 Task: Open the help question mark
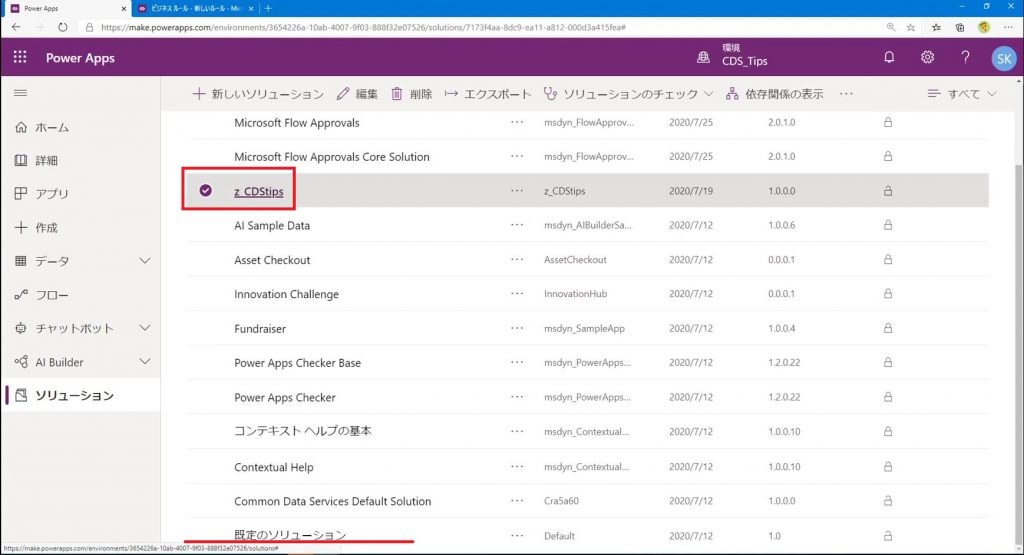965,57
